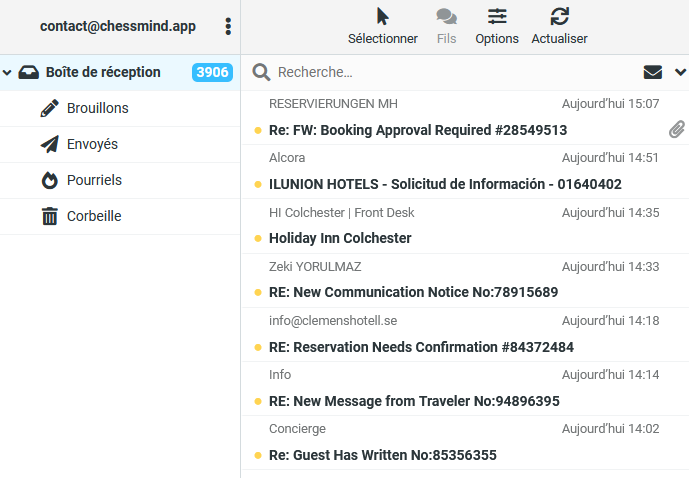Click sender Zeki YORULMAZ
The width and height of the screenshot is (689, 478).
(x=315, y=267)
